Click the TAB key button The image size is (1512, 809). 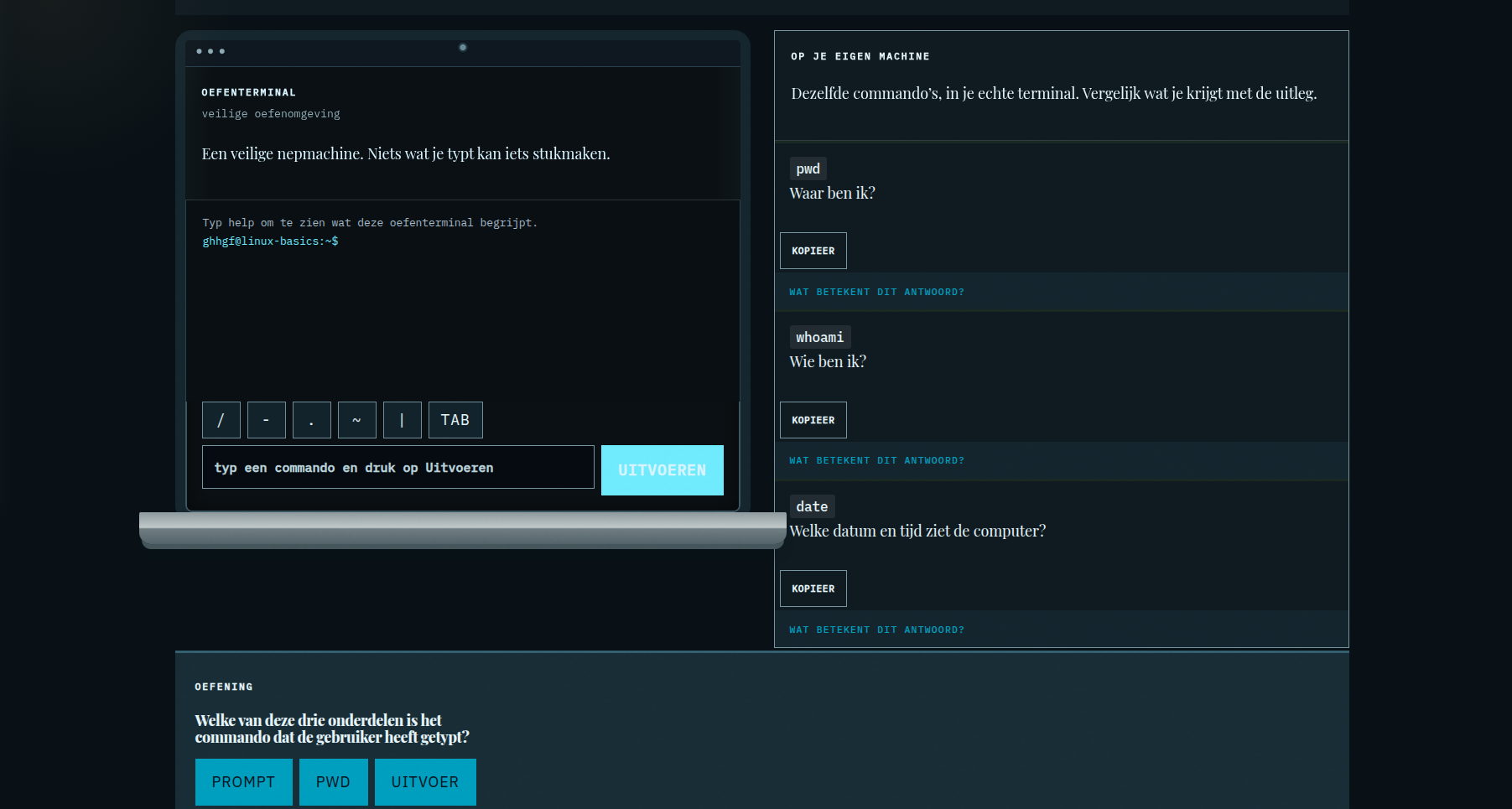tap(455, 420)
